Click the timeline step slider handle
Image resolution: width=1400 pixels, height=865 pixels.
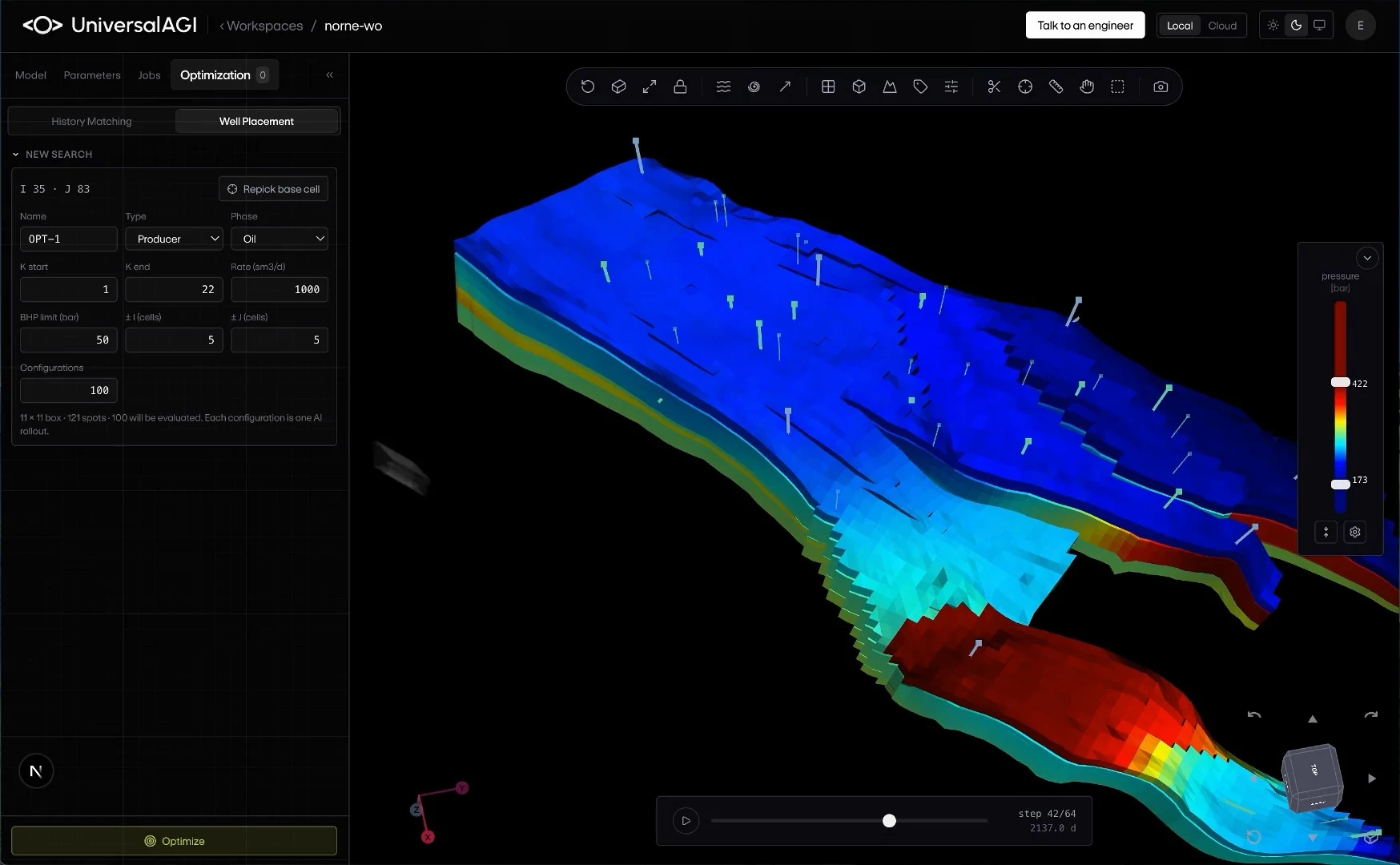pyautogui.click(x=889, y=821)
